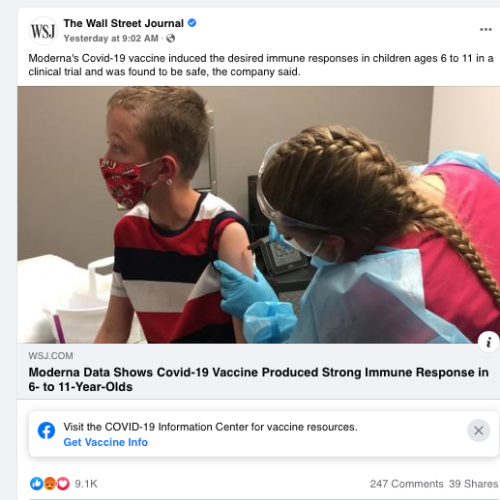Dismiss the COVID-19 Information Center banner
The width and height of the screenshot is (500, 500).
[x=478, y=430]
